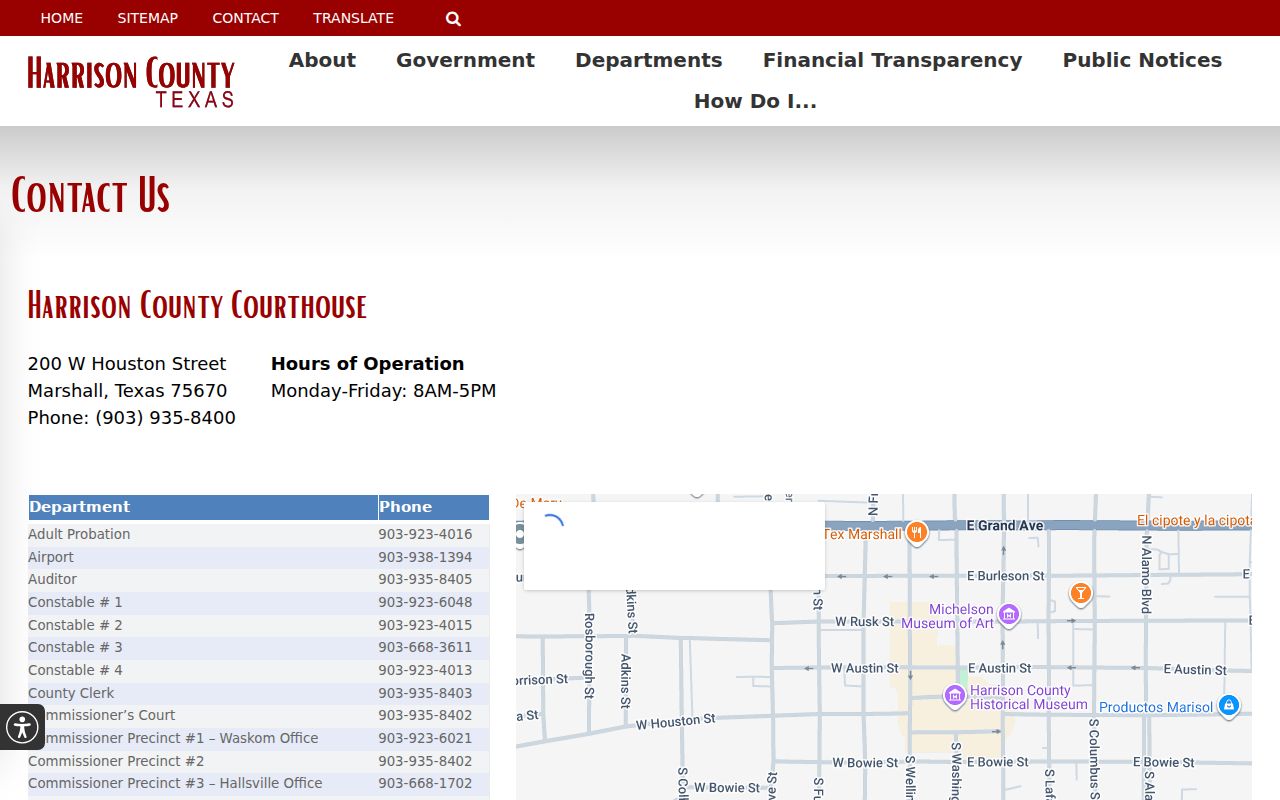The height and width of the screenshot is (800, 1280).
Task: Click Commissioner Precinct #1 – Waskom Office
Action: point(173,738)
